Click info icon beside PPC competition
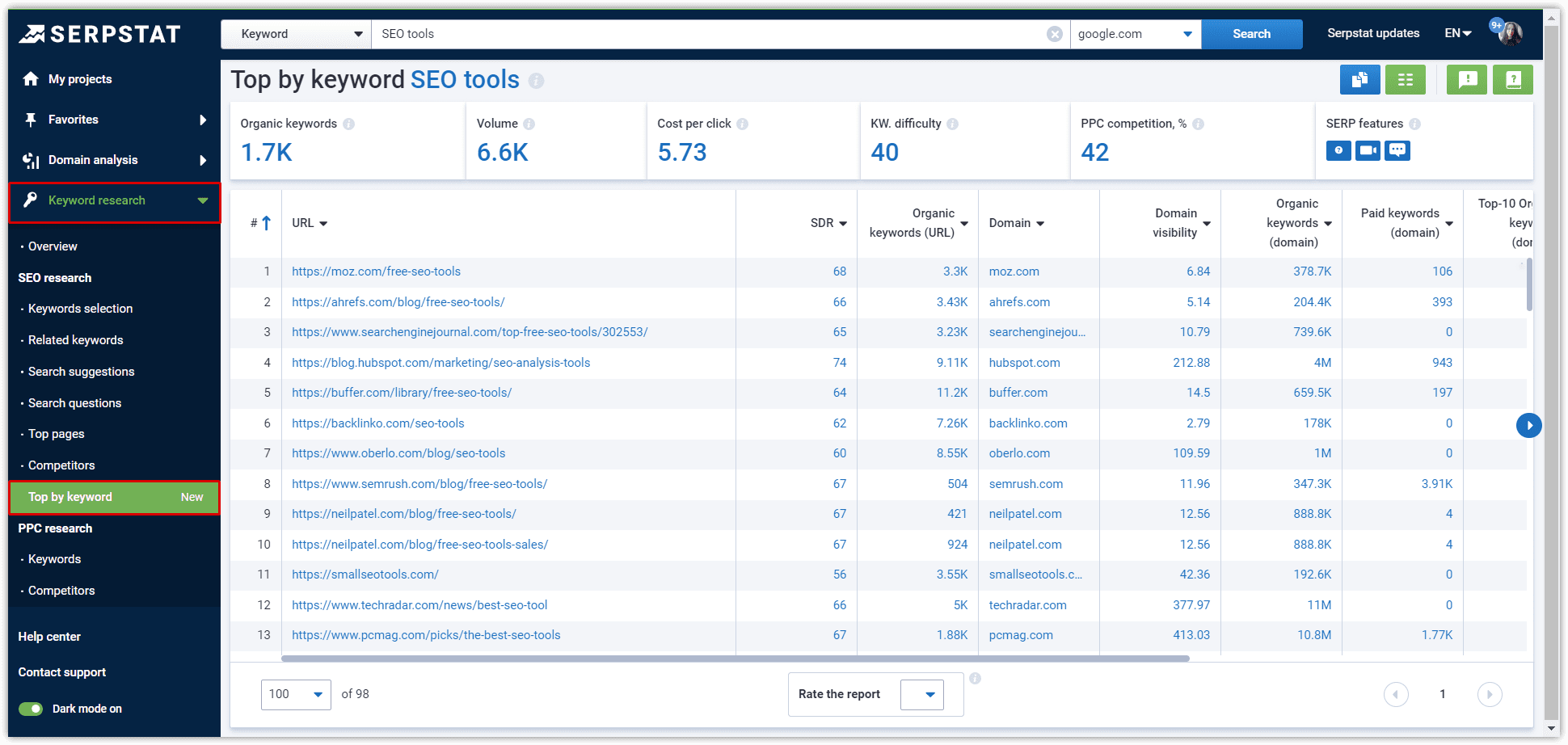Image resolution: width=1568 pixels, height=745 pixels. tap(1198, 124)
